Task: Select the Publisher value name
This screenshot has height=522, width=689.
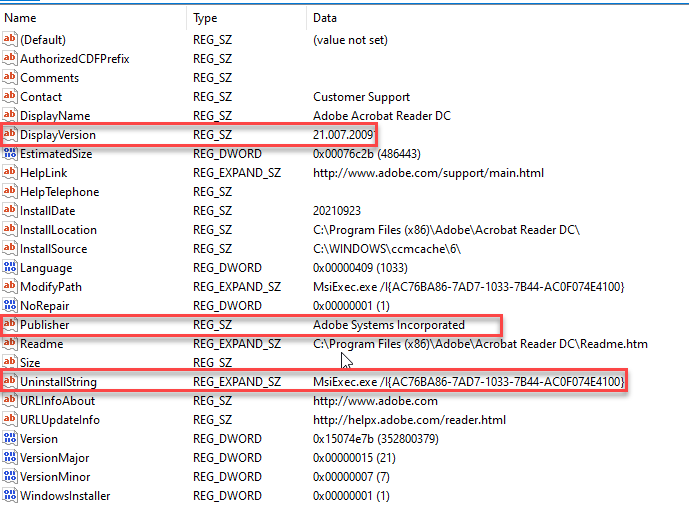Action: [44, 325]
